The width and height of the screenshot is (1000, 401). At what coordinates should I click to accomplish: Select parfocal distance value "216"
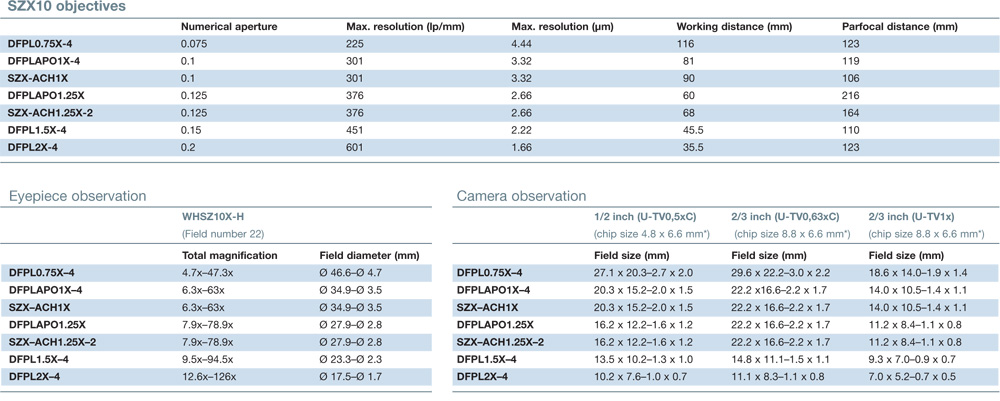point(851,96)
